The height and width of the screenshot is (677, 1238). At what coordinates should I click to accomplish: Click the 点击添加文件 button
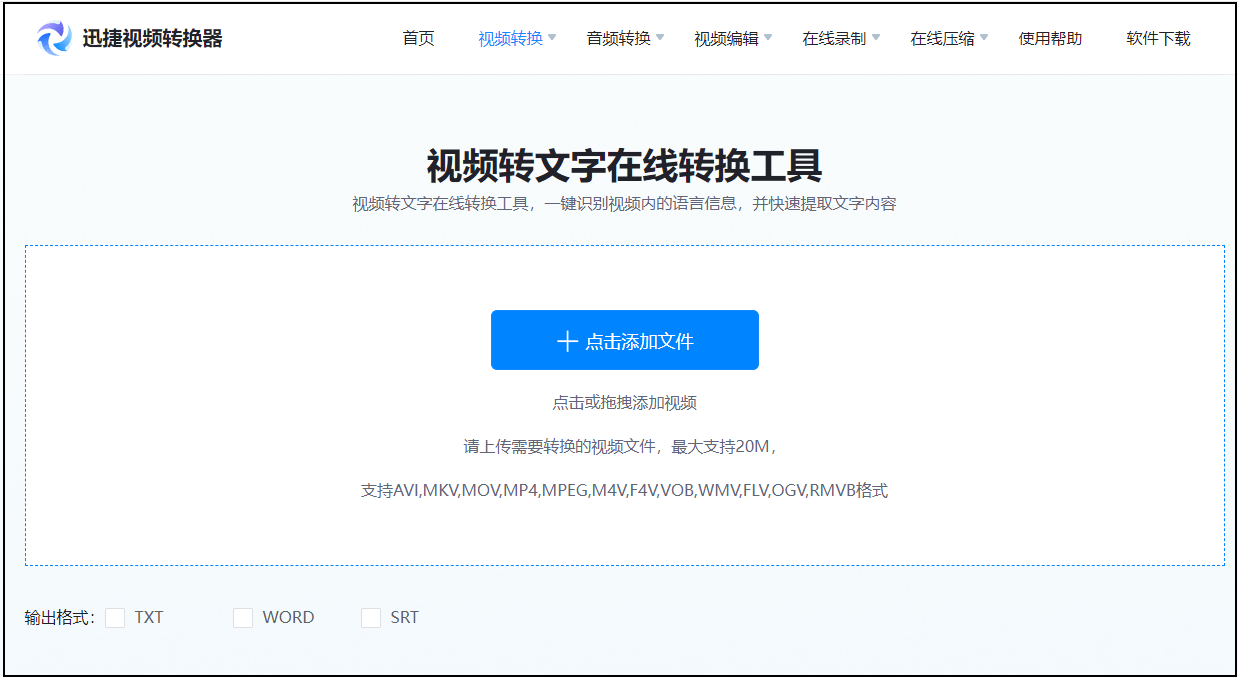click(625, 340)
